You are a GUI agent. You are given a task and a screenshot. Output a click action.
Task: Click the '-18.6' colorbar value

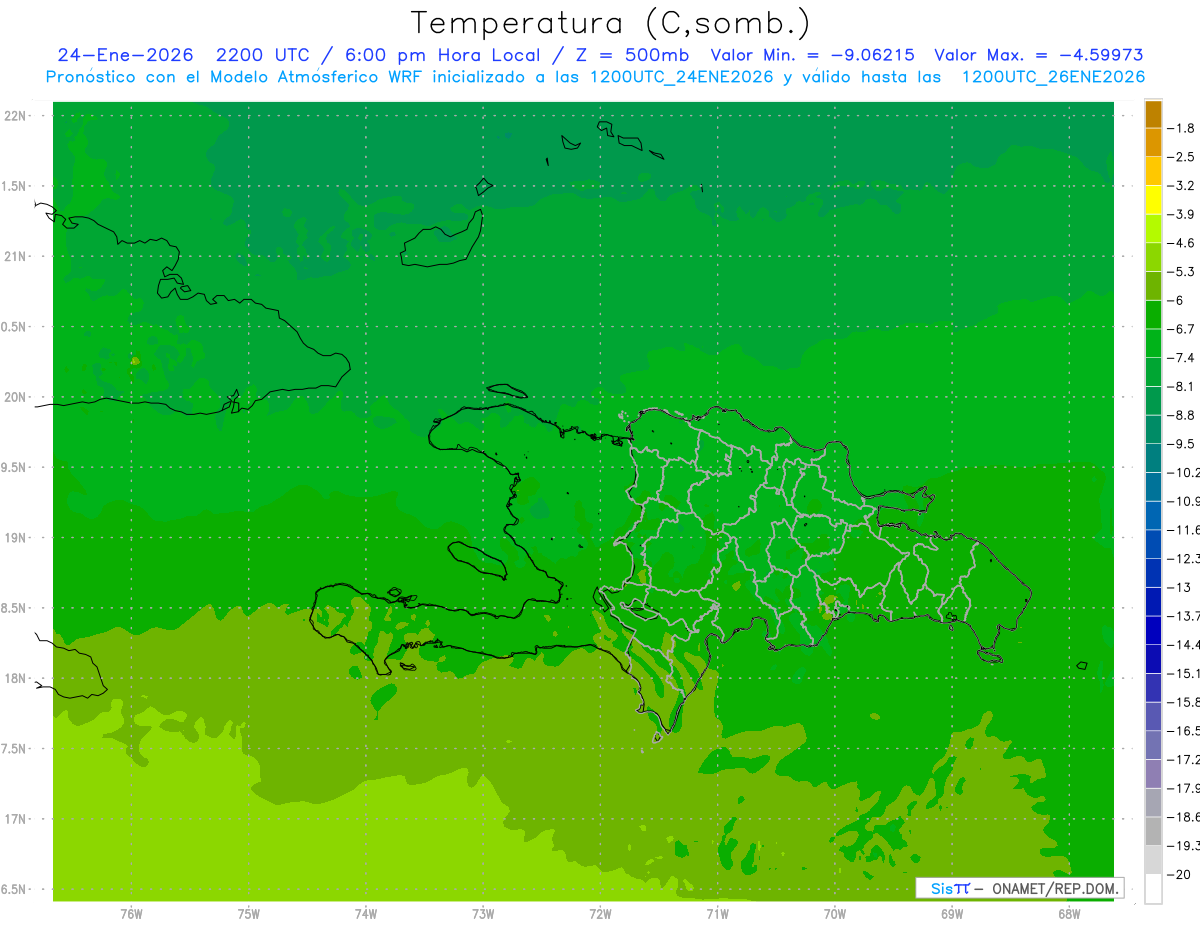1183,817
